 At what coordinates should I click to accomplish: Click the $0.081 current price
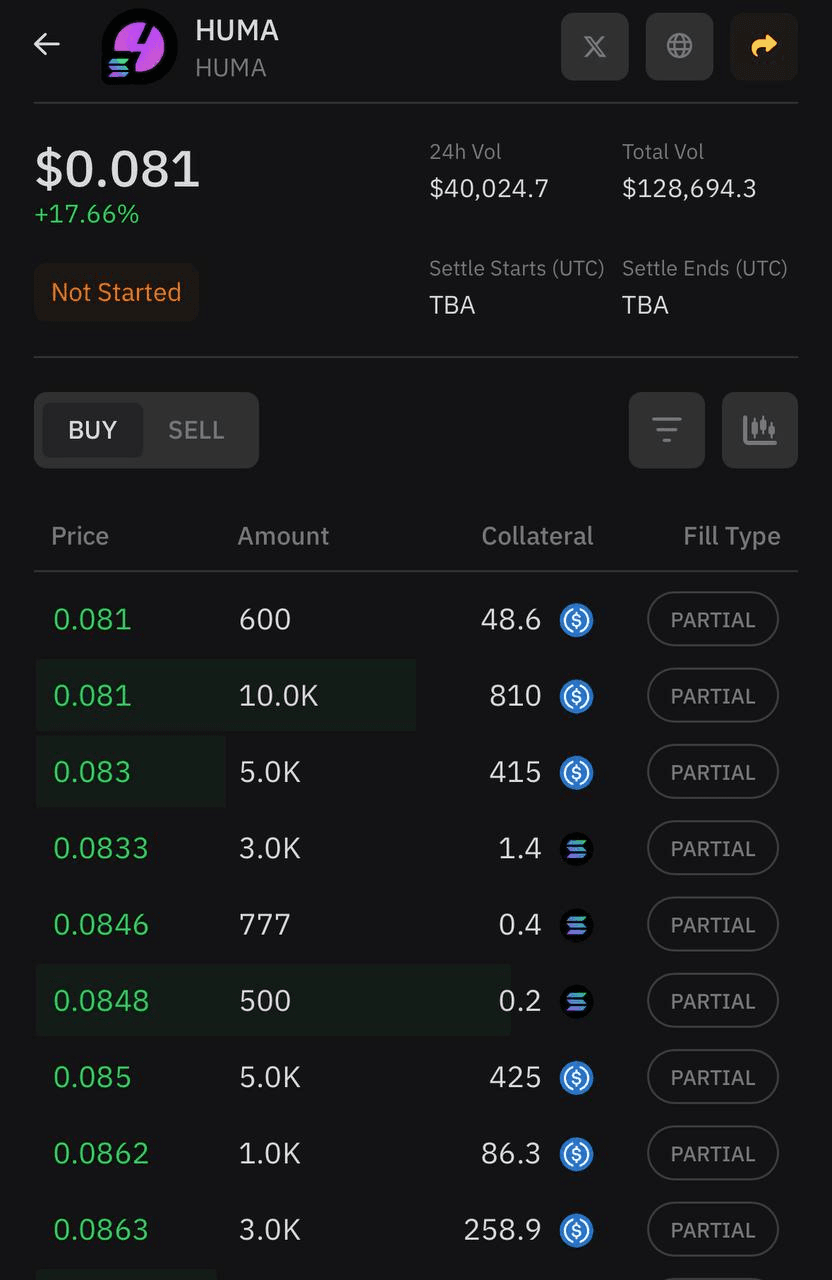tap(117, 169)
